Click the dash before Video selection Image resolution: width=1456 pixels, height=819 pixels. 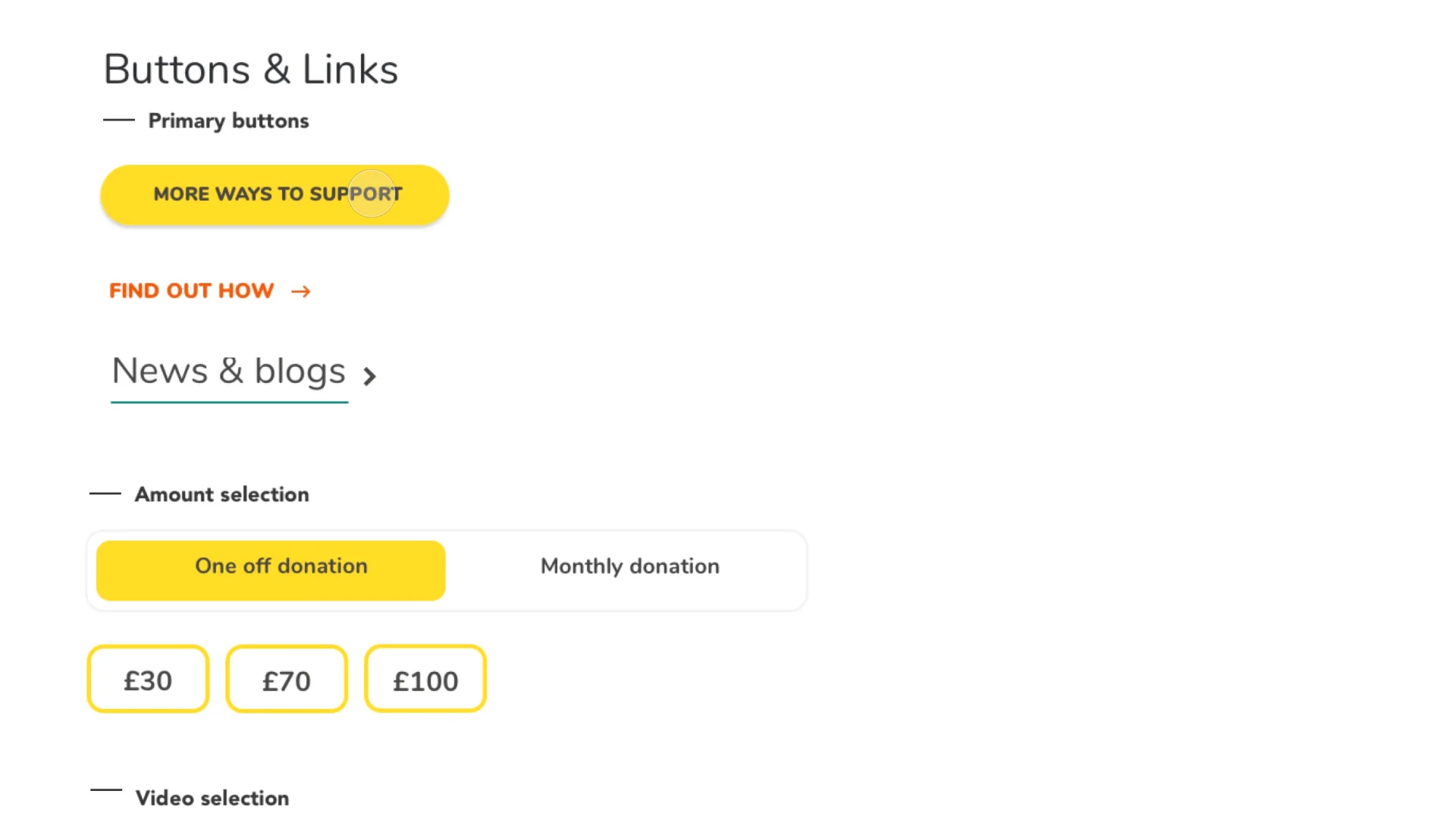point(106,789)
